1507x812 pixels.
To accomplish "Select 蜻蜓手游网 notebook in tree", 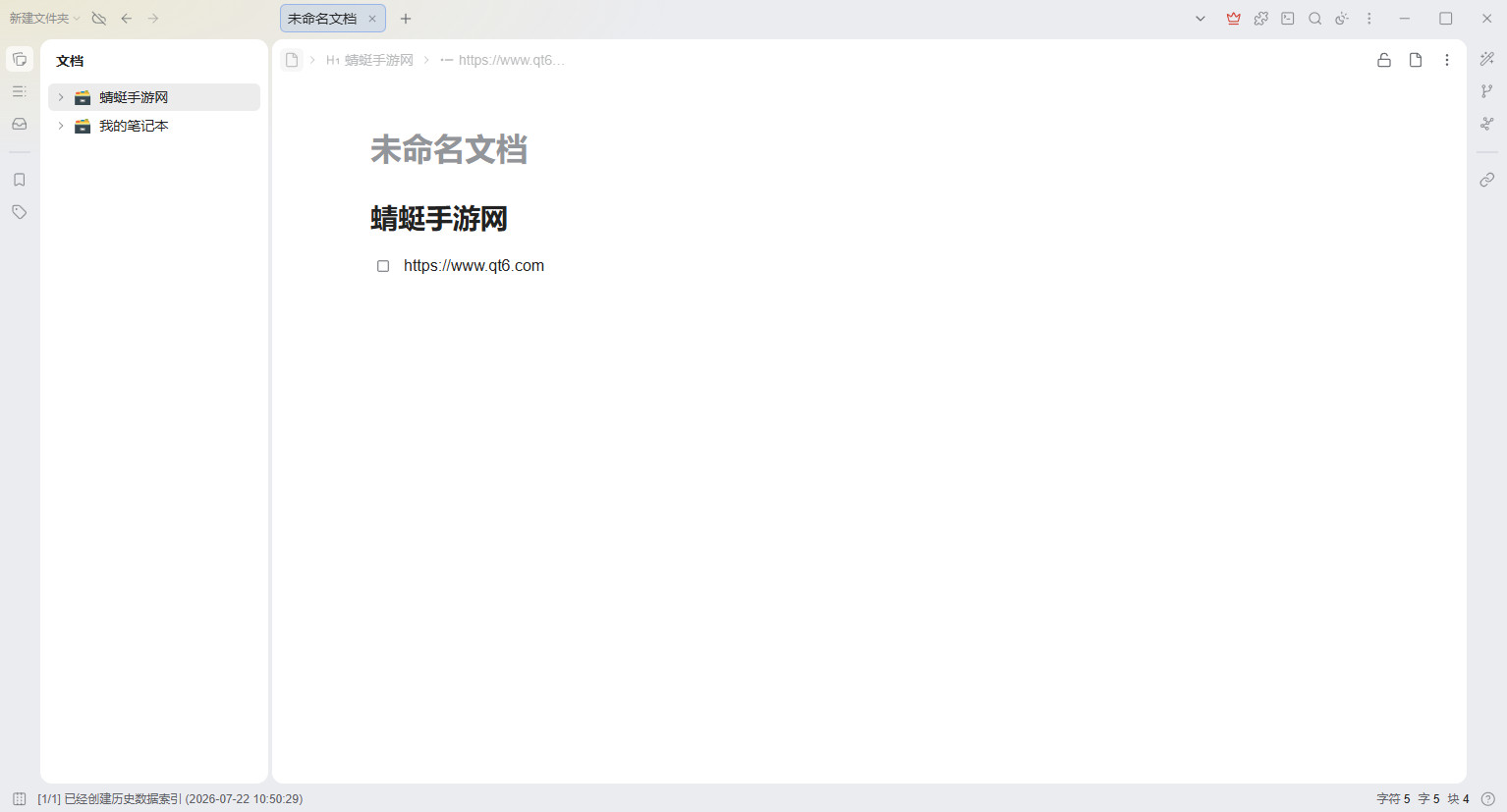I will 154,97.
